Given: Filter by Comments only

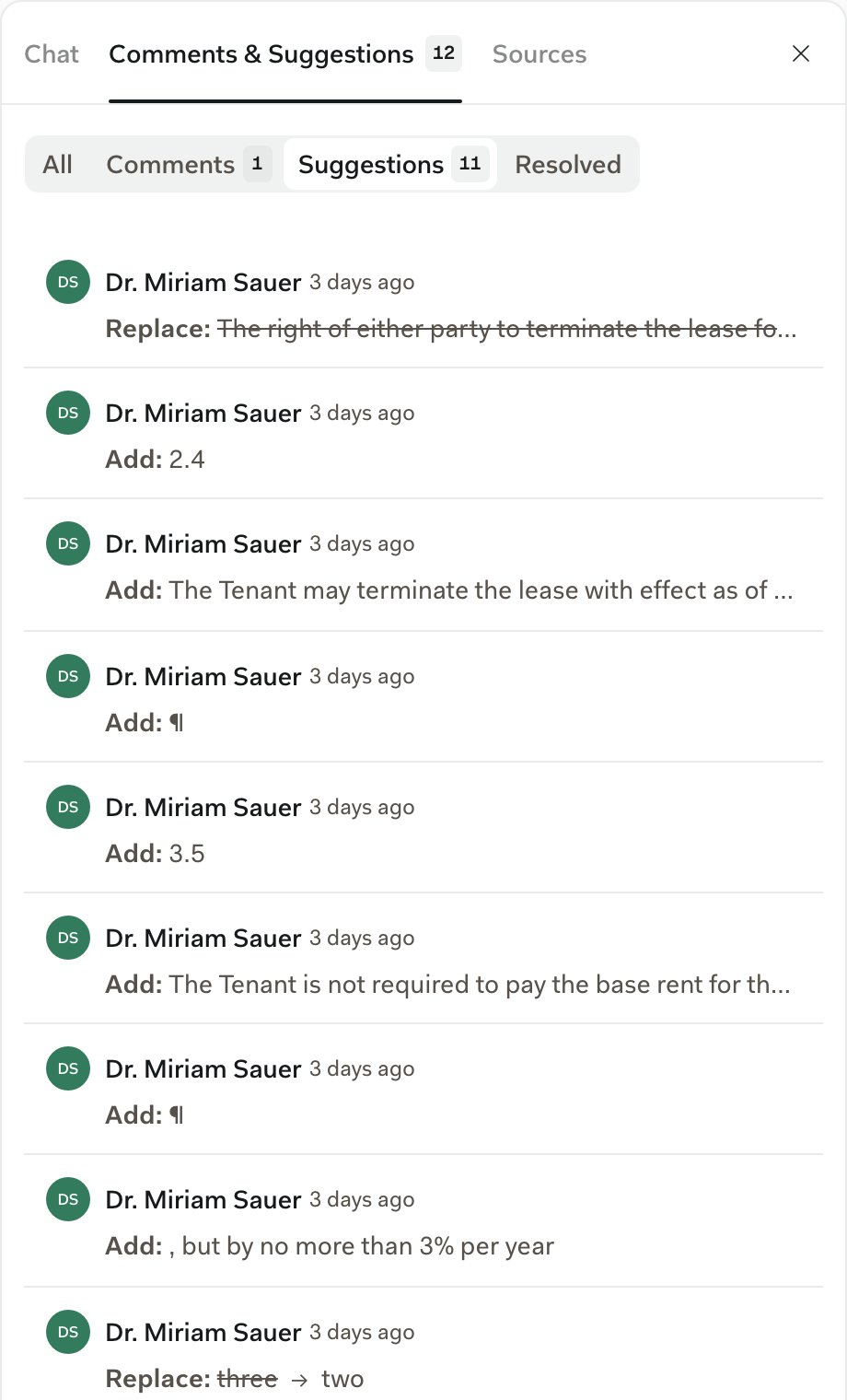Looking at the screenshot, I should [x=188, y=164].
